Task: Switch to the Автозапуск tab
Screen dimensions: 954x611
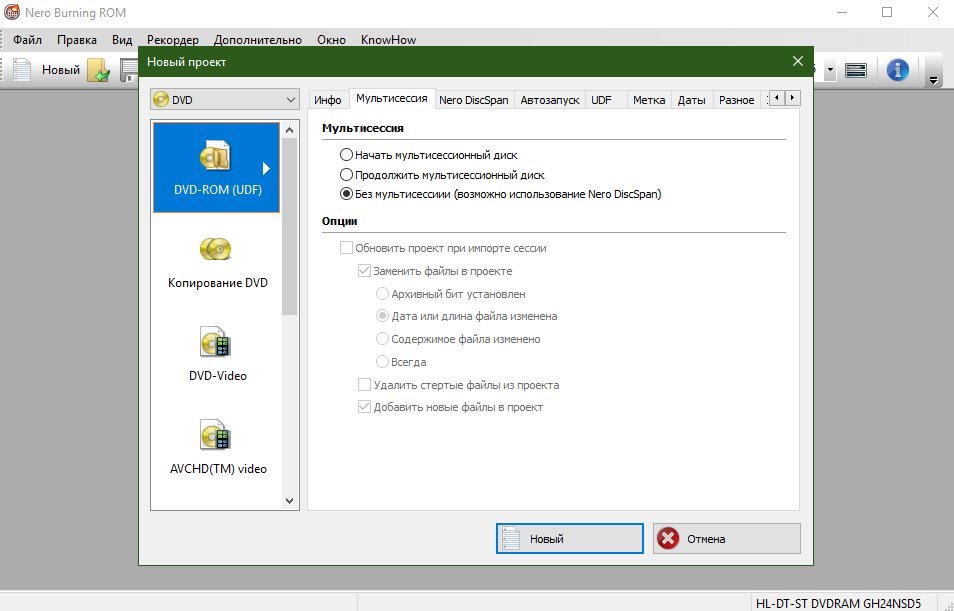Action: point(550,100)
